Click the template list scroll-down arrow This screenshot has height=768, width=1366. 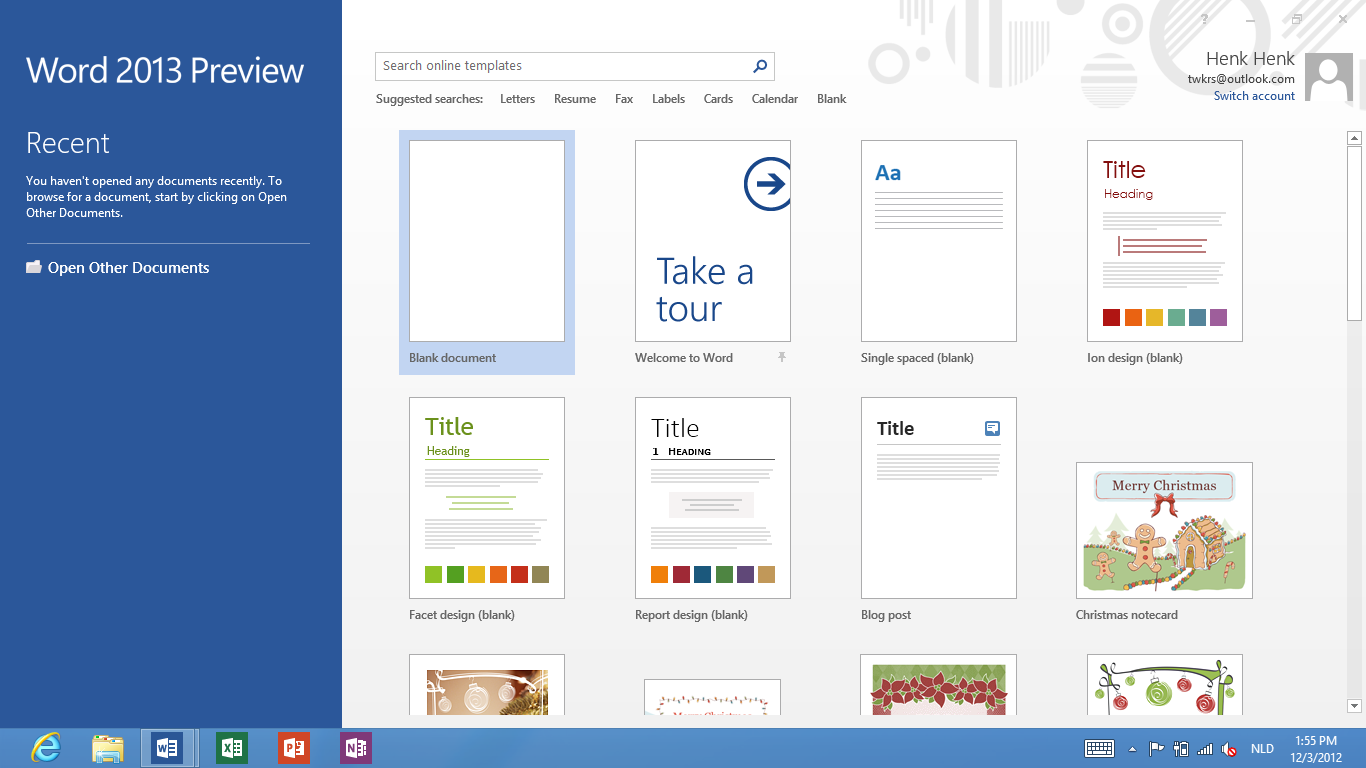click(x=1355, y=706)
